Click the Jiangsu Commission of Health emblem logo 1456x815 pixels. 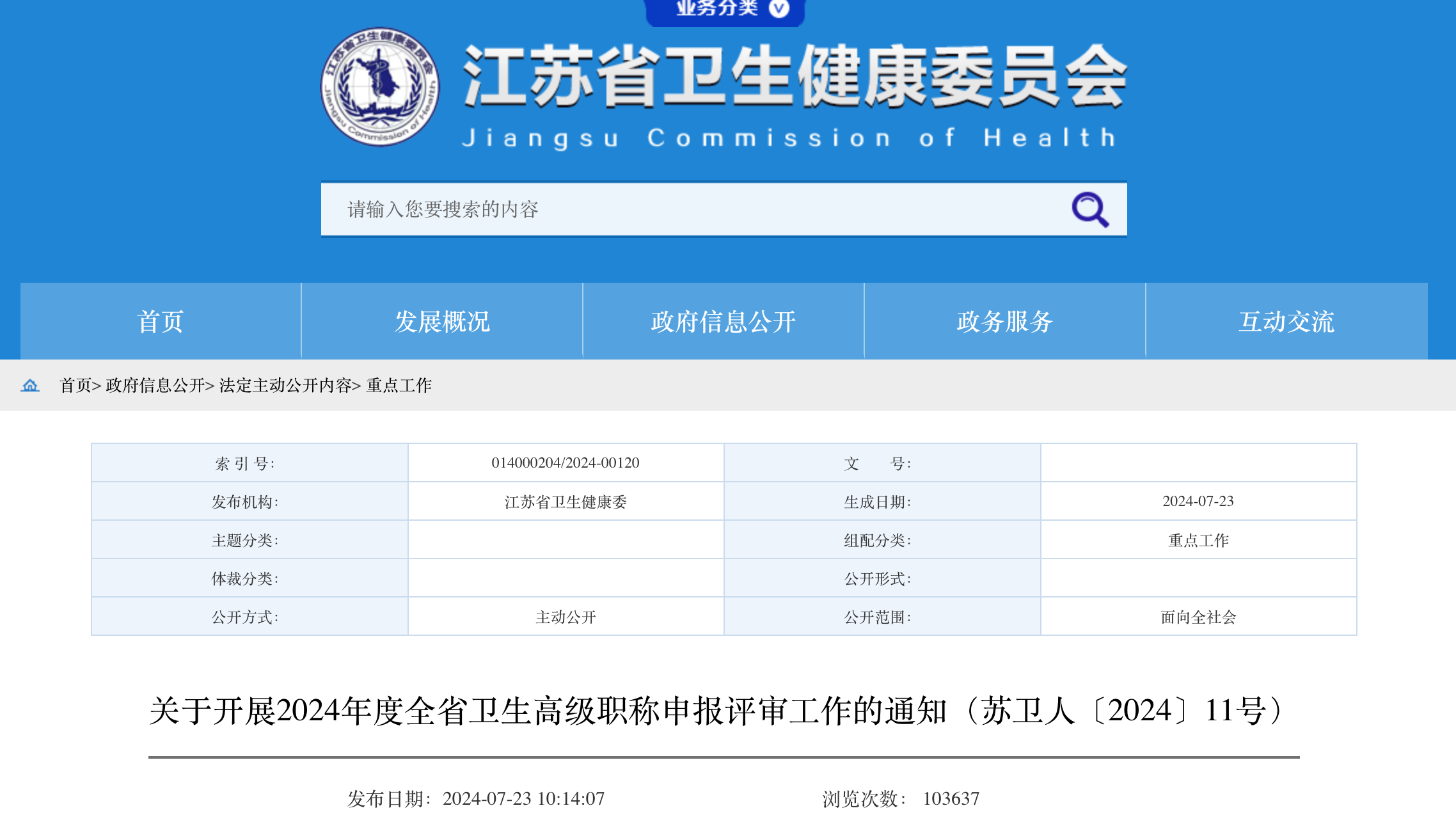click(x=380, y=86)
